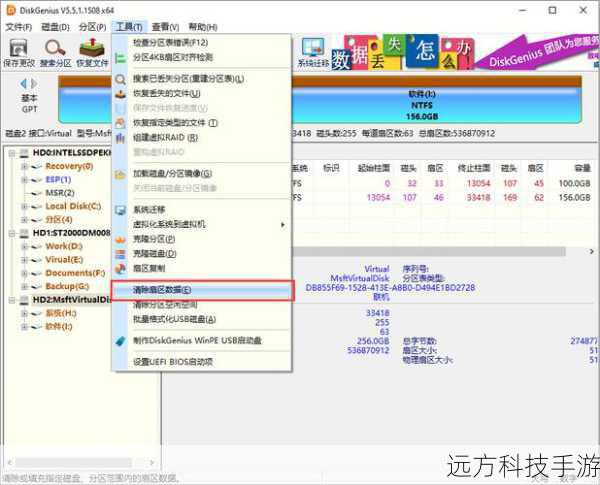Screen dimensions: 600x485
Task: Select Virual(E:) partition in tree
Action: point(64,260)
